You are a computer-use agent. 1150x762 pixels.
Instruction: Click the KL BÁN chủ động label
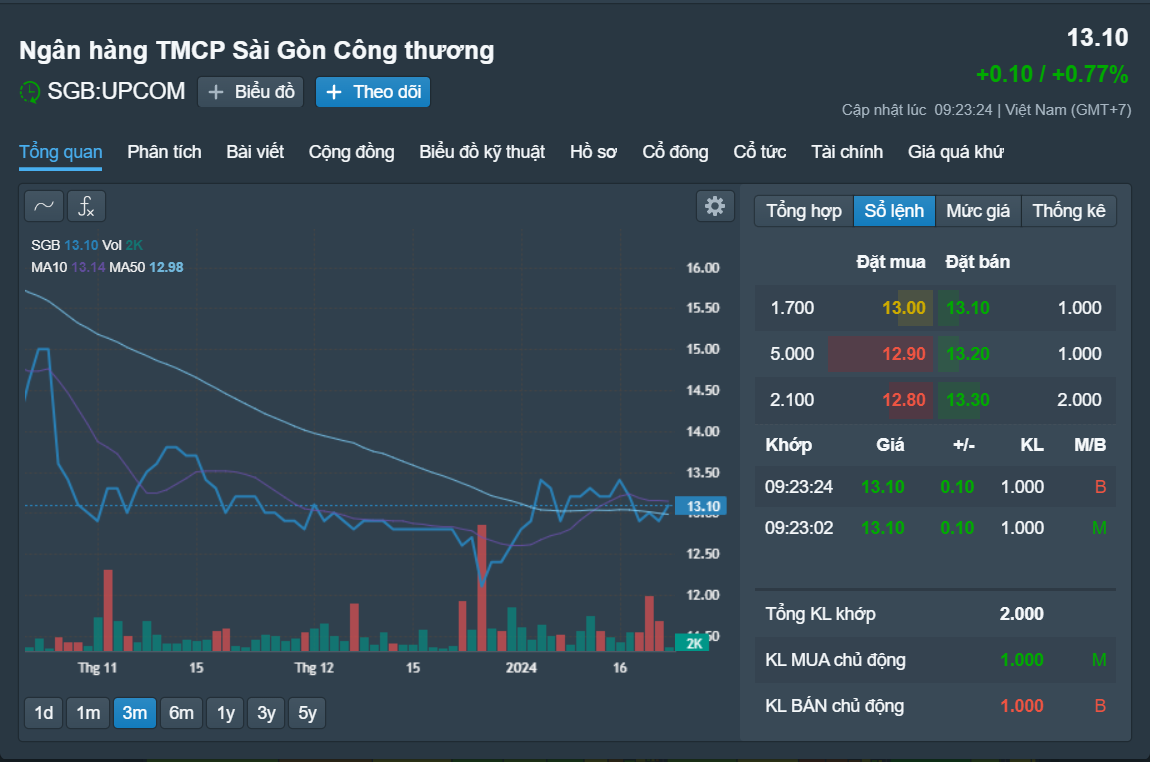point(835,706)
